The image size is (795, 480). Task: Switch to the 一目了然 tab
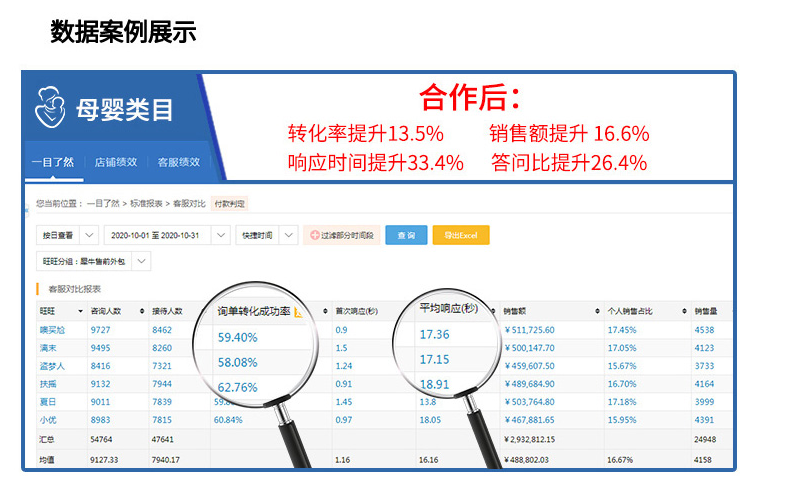[53, 162]
